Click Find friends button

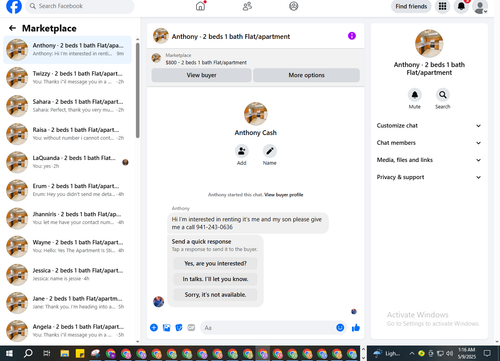[x=411, y=6]
